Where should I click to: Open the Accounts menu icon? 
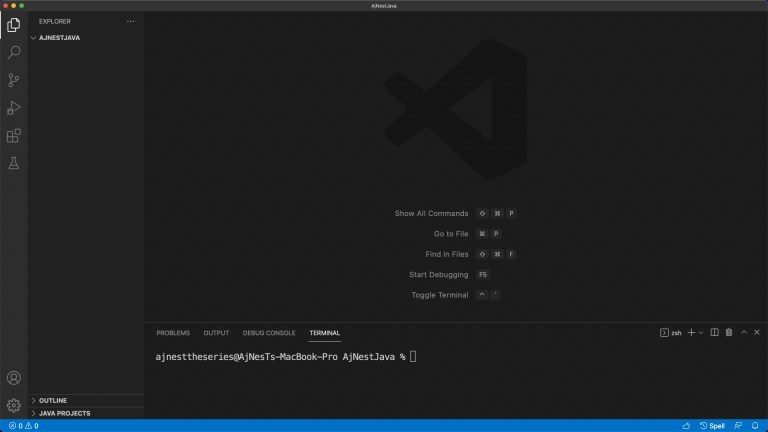[14, 378]
